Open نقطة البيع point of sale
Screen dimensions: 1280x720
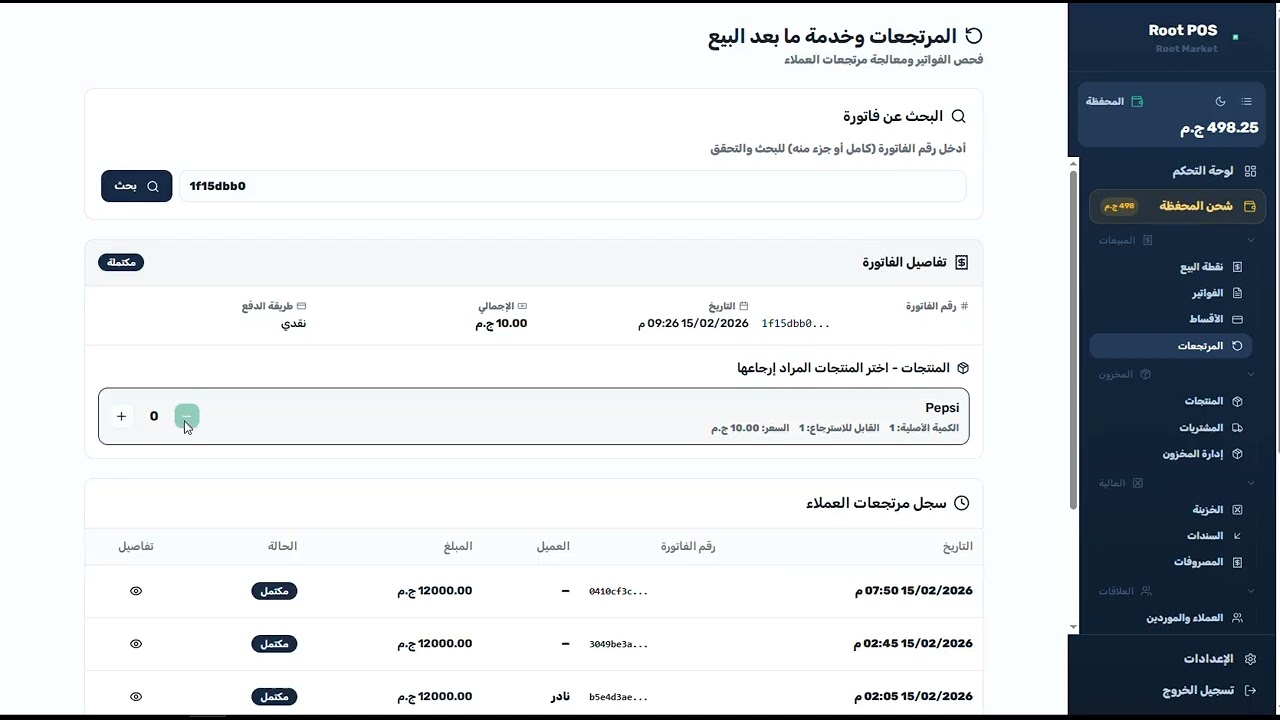pos(1201,267)
